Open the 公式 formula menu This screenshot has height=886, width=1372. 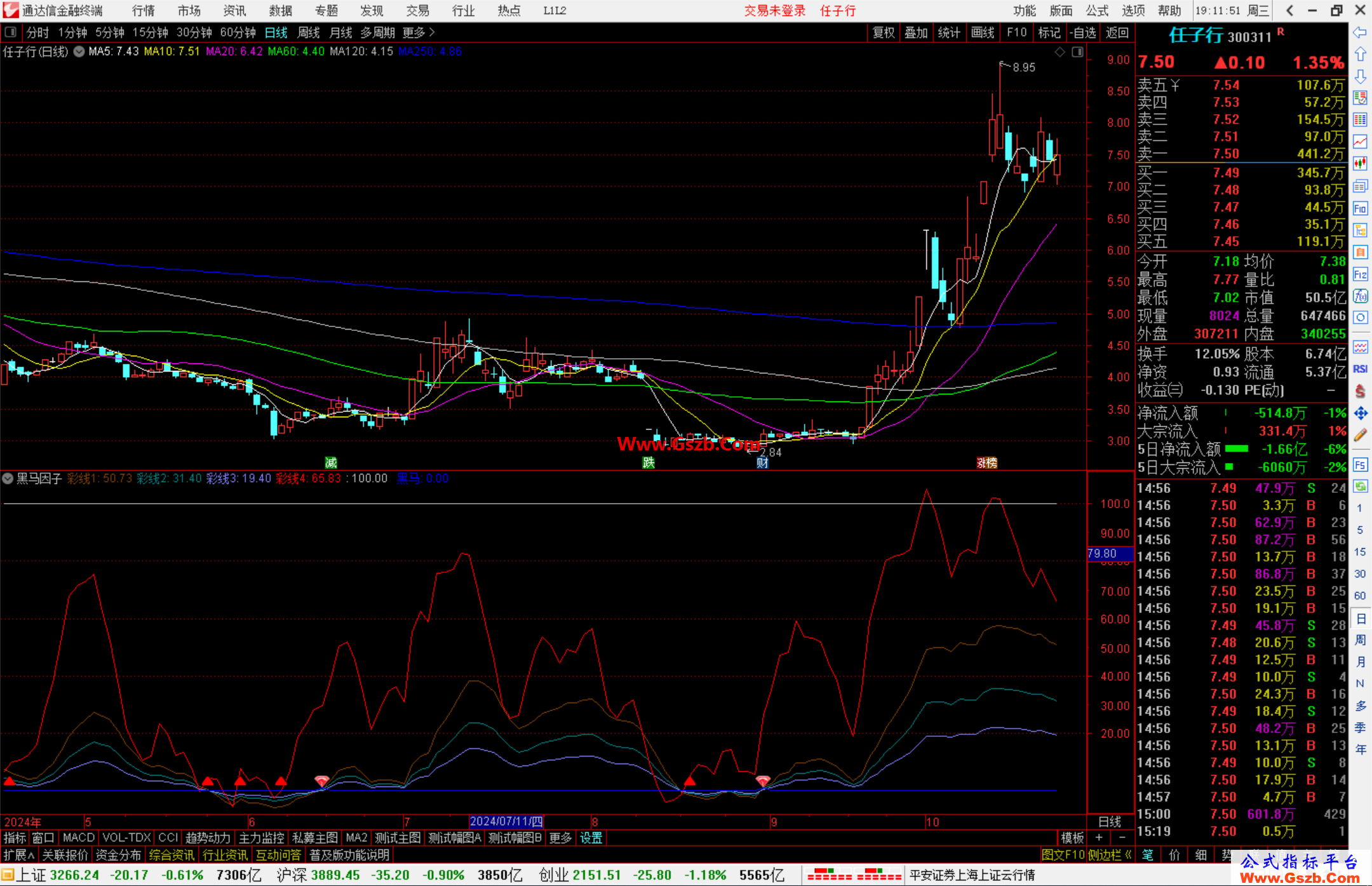(x=1097, y=10)
